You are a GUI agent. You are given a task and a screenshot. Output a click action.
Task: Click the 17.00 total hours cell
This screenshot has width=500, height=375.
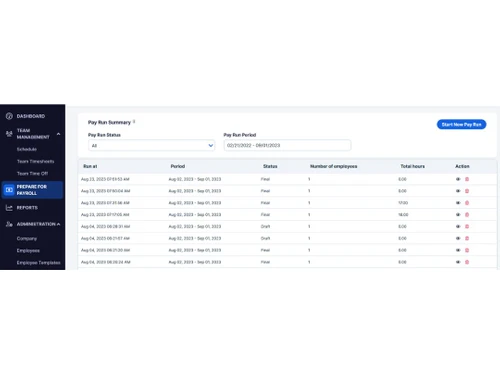coord(403,203)
